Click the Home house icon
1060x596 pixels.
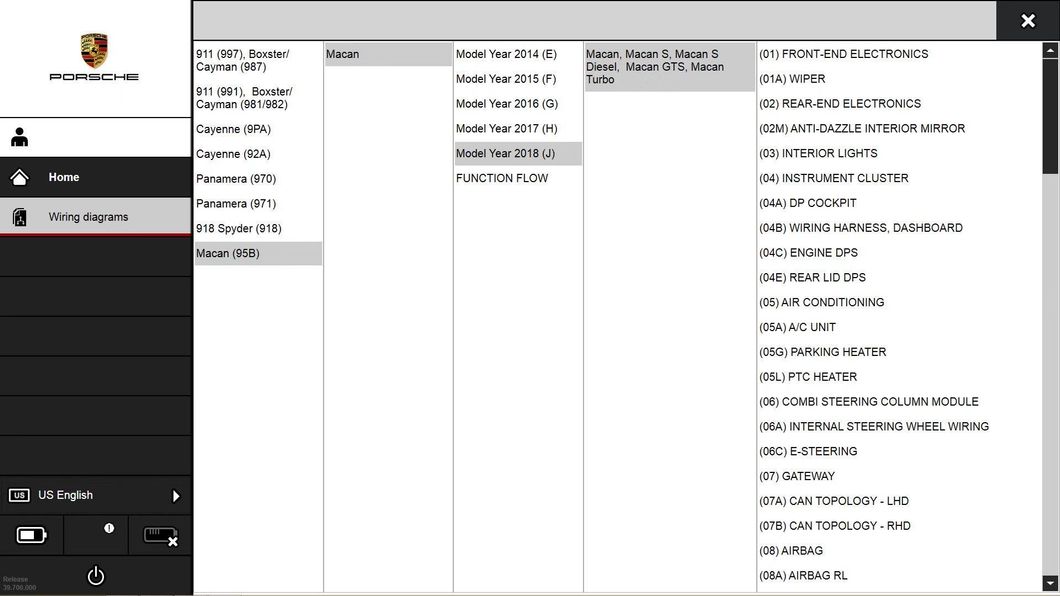point(19,177)
